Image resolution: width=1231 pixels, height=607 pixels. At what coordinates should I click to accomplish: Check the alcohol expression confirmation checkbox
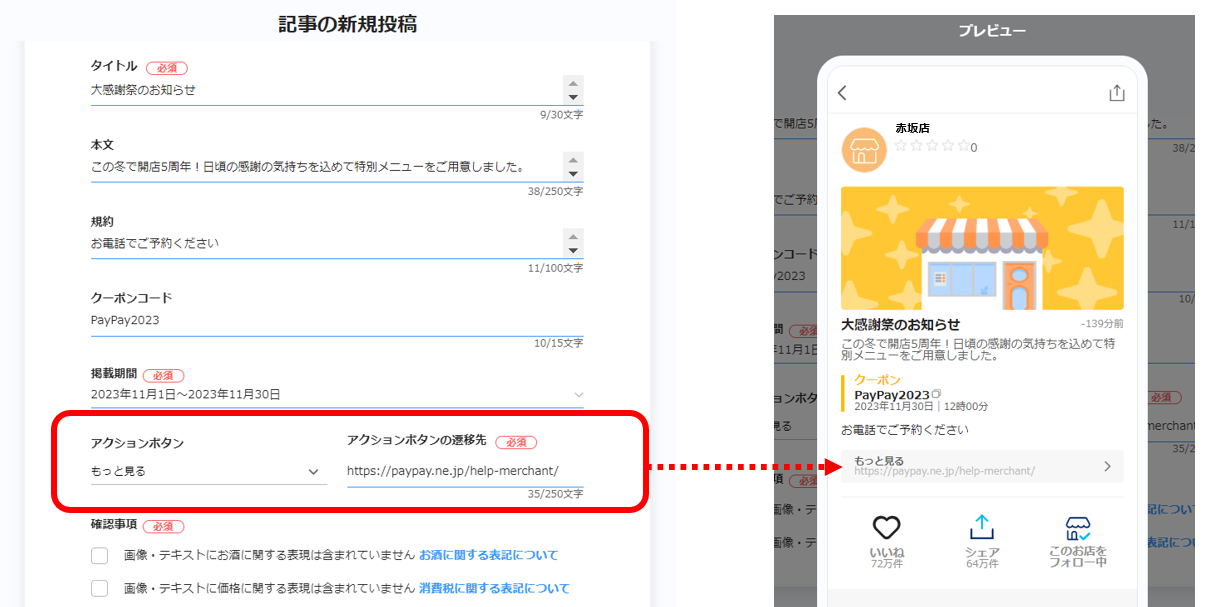(x=99, y=556)
